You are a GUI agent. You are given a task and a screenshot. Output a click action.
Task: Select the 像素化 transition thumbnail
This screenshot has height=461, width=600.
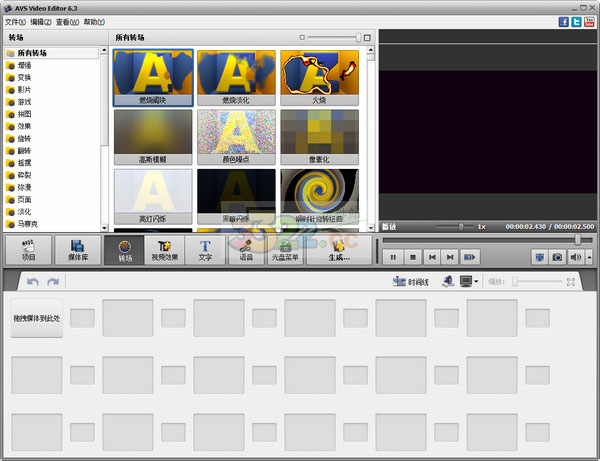pyautogui.click(x=320, y=137)
